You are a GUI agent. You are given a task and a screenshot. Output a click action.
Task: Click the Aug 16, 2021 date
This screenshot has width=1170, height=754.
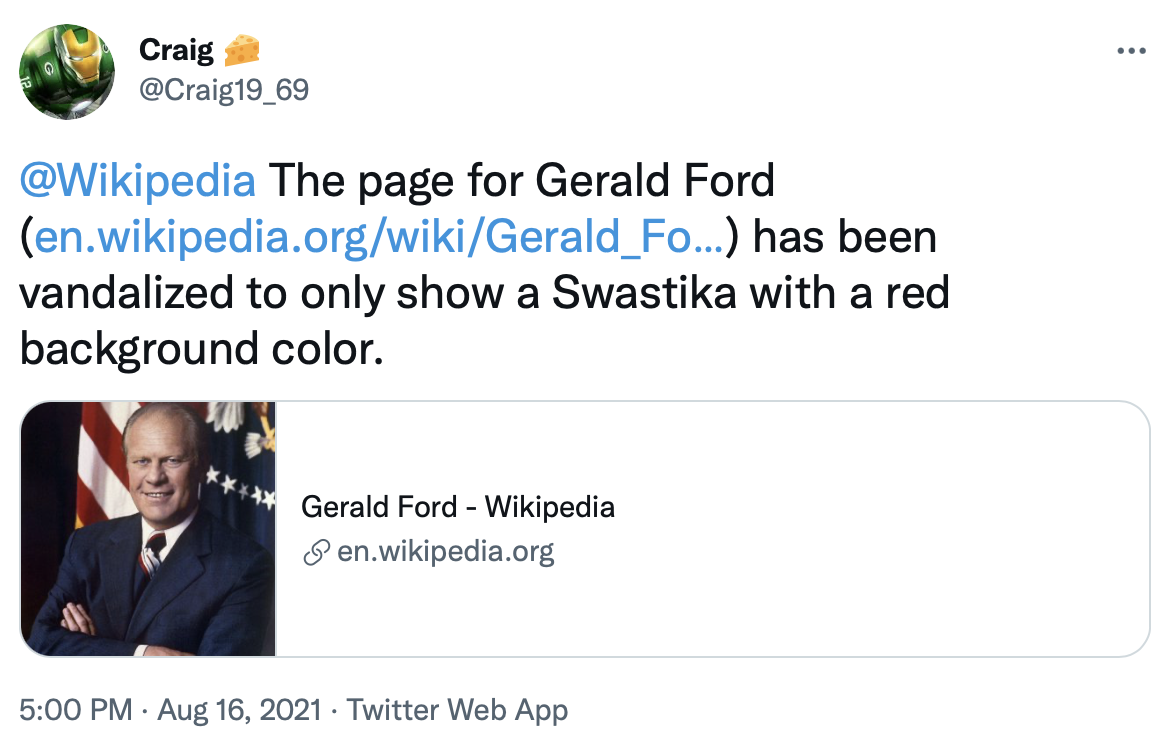coord(240,710)
